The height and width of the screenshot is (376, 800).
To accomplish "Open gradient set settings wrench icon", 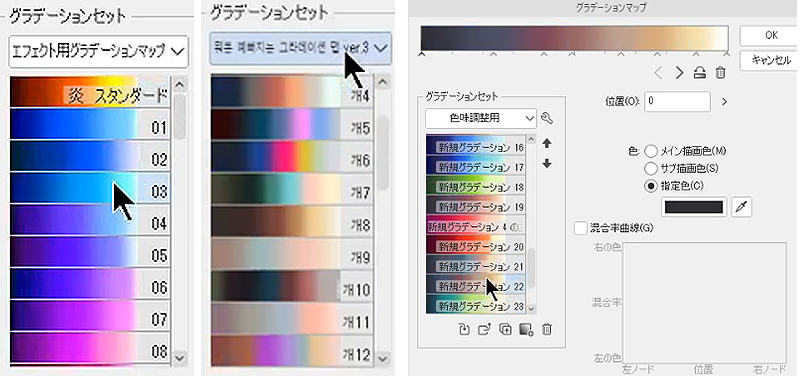I will (x=547, y=118).
